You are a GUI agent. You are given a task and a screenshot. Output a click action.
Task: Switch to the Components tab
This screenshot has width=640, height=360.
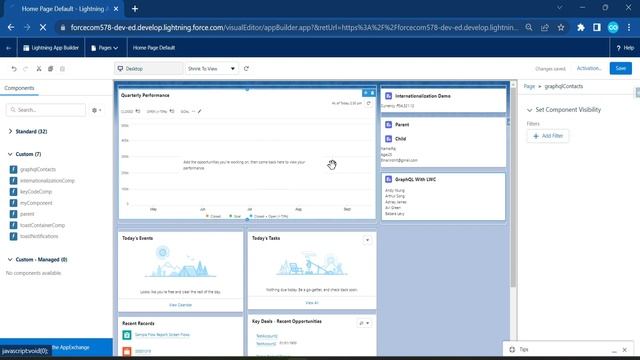click(19, 88)
